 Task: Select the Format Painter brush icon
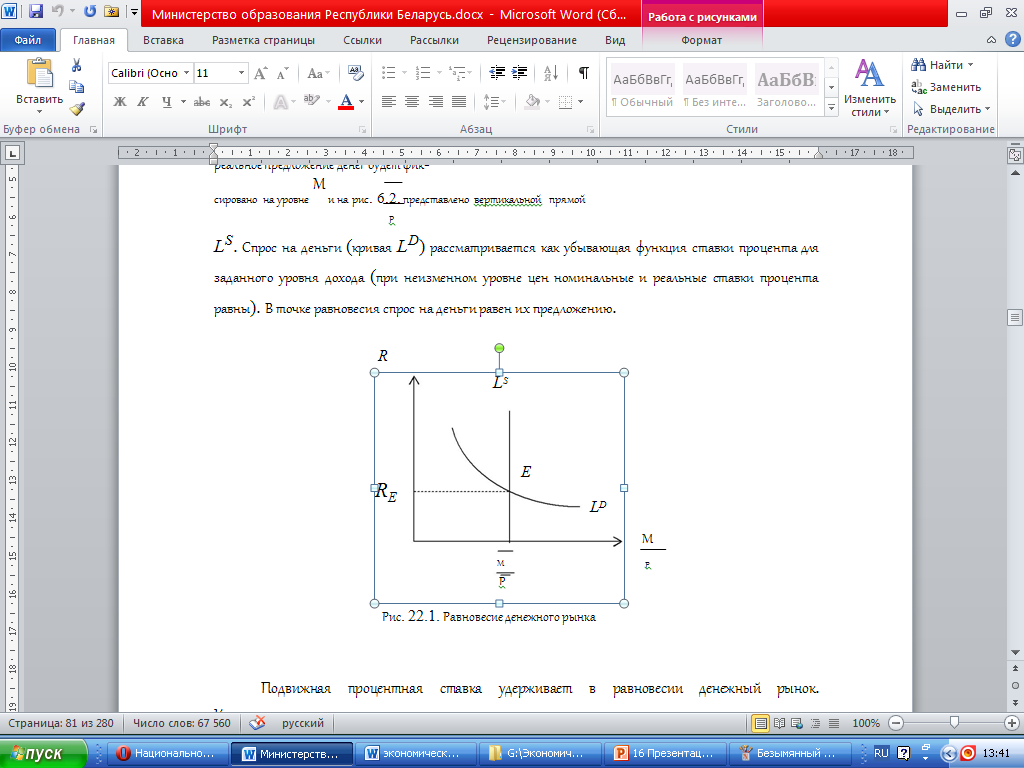pyautogui.click(x=77, y=108)
